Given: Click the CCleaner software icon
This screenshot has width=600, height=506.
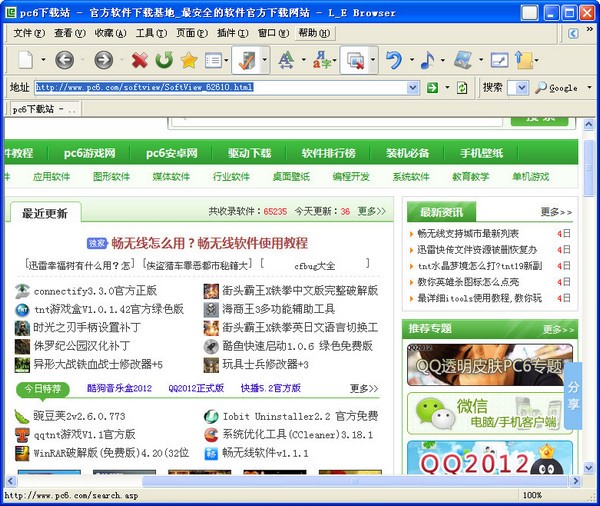Looking at the screenshot, I should pyautogui.click(x=211, y=435).
